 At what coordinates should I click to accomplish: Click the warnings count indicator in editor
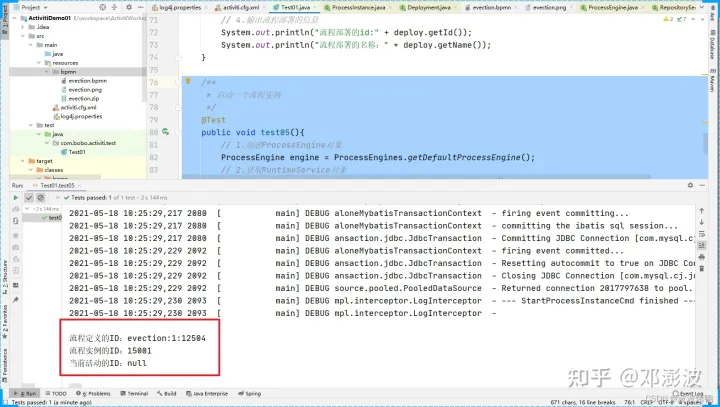(x=669, y=20)
